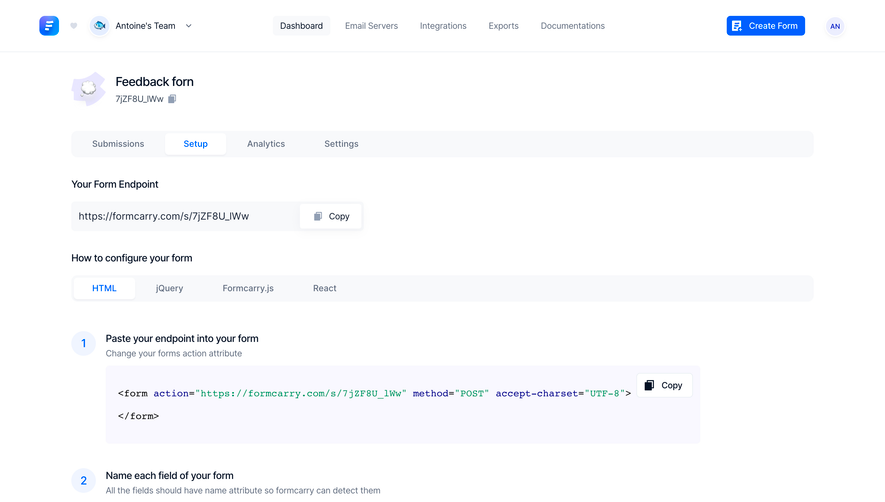
Task: Select the HTML configuration tab
Action: point(104,288)
